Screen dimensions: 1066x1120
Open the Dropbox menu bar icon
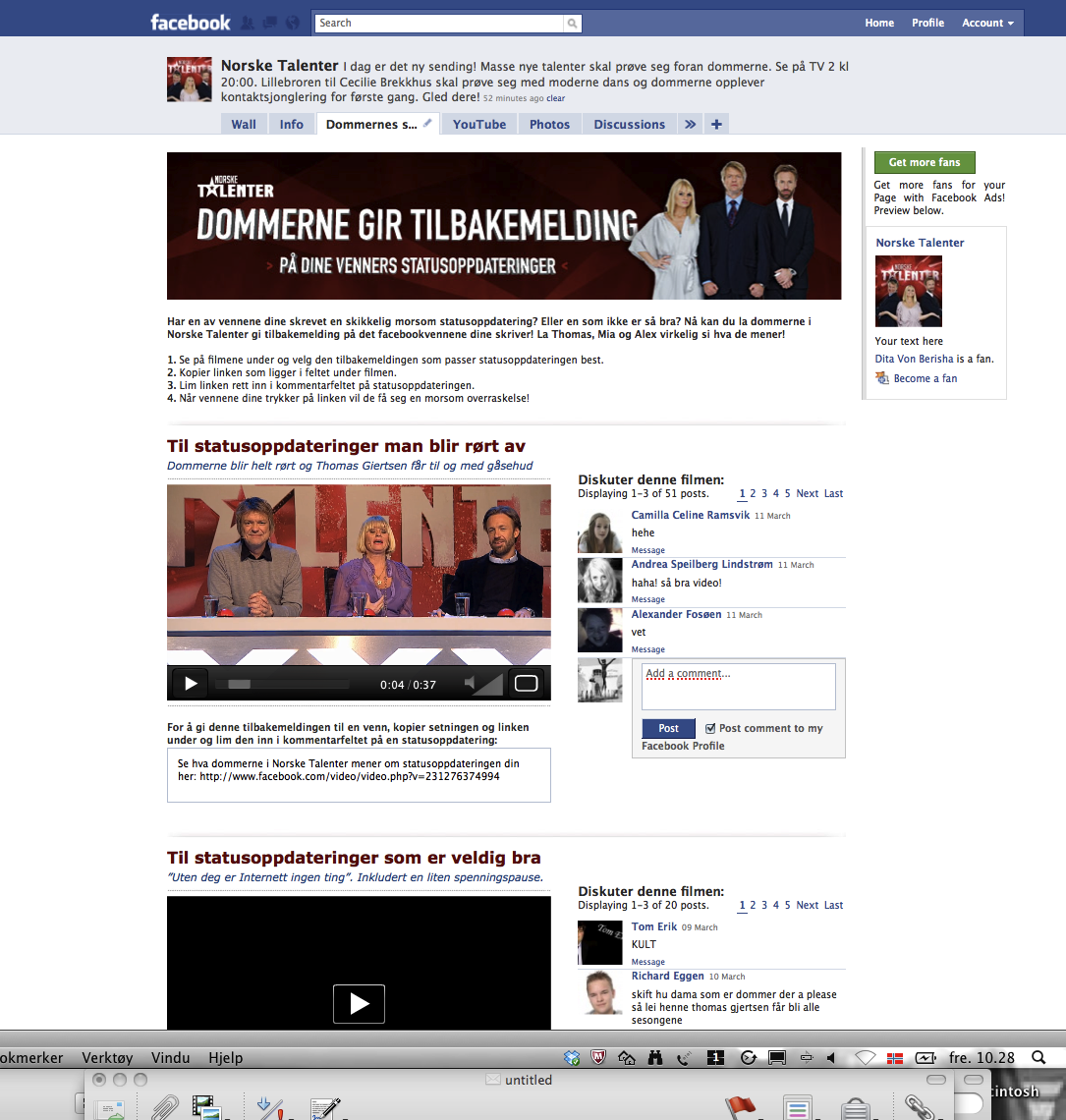click(572, 1058)
